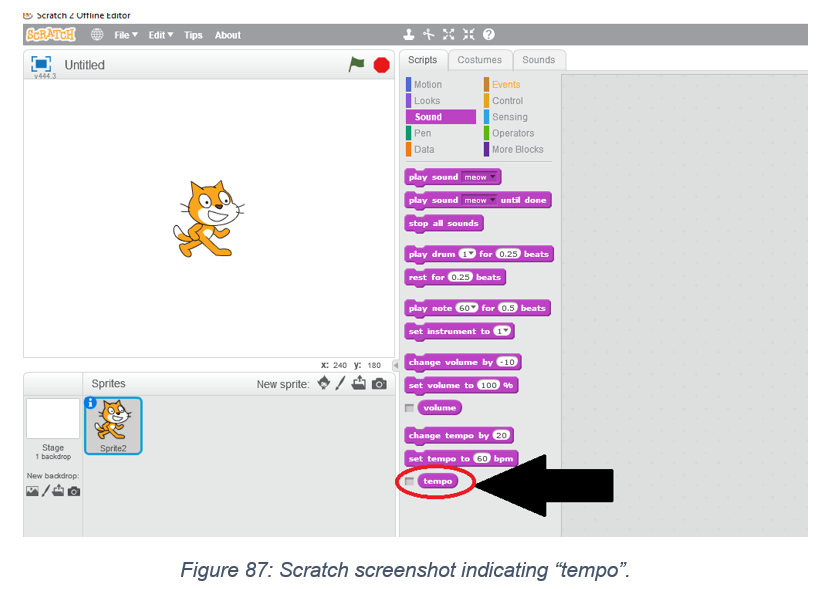The height and width of the screenshot is (589, 830).
Task: Click the 0.5 beats field in play note block
Action: (508, 308)
